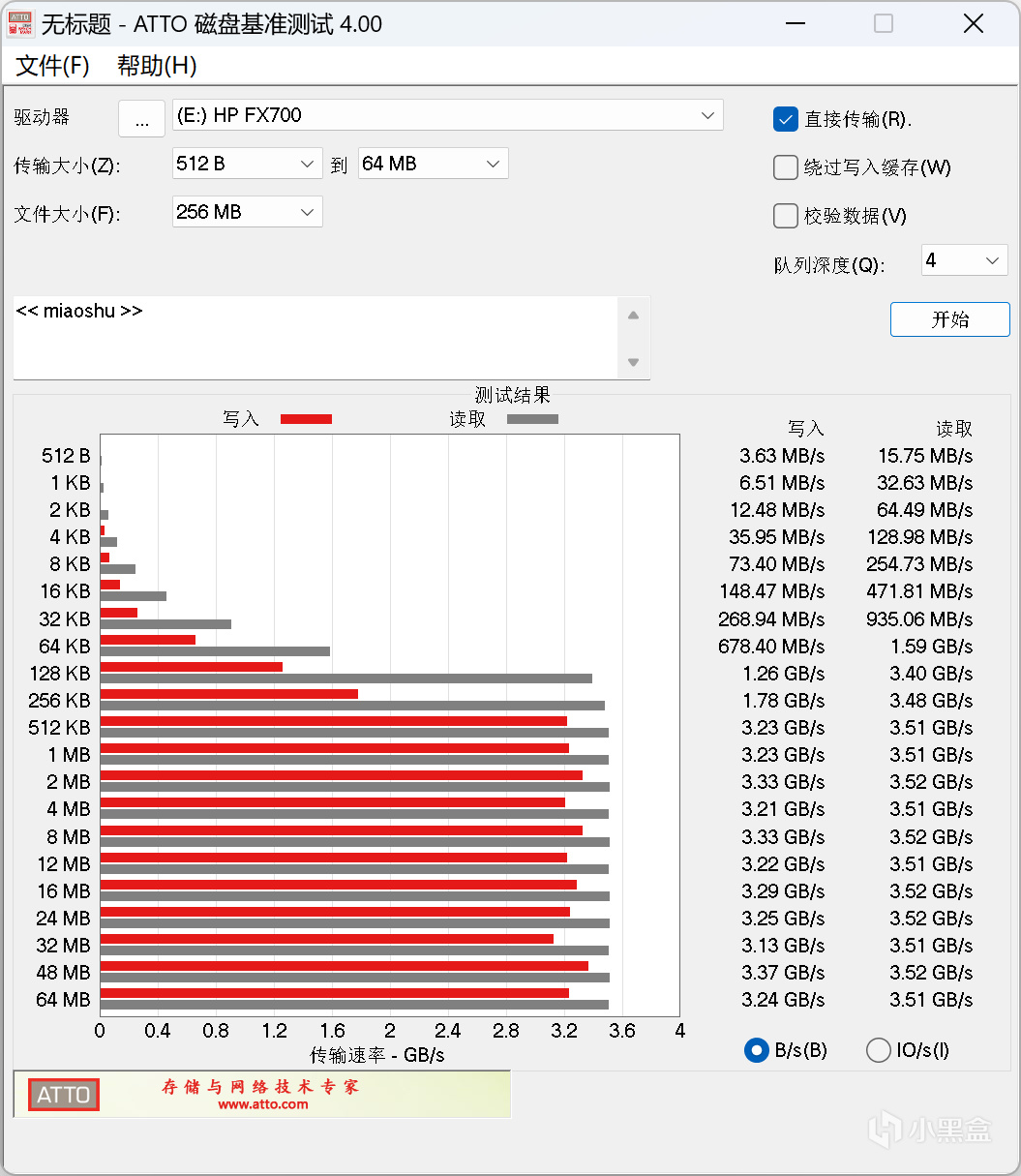Screen dimensions: 1021x1176
Task: Click the ATTO app icon in title bar
Action: point(20,24)
